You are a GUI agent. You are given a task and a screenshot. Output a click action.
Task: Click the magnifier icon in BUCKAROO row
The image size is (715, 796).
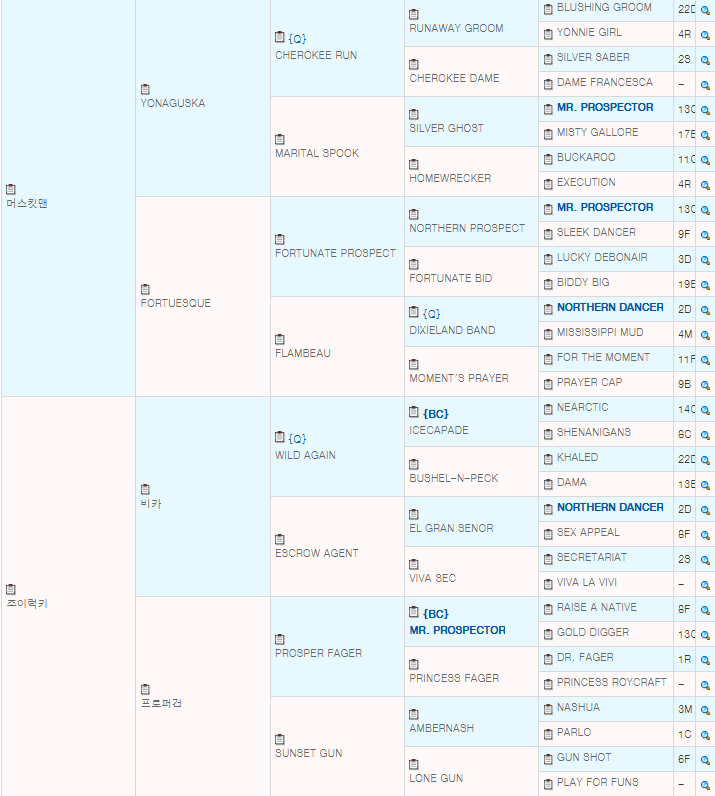705,159
